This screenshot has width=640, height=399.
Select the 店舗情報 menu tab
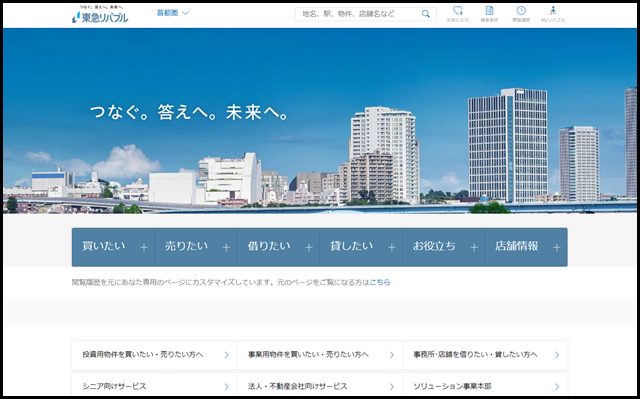(526, 247)
